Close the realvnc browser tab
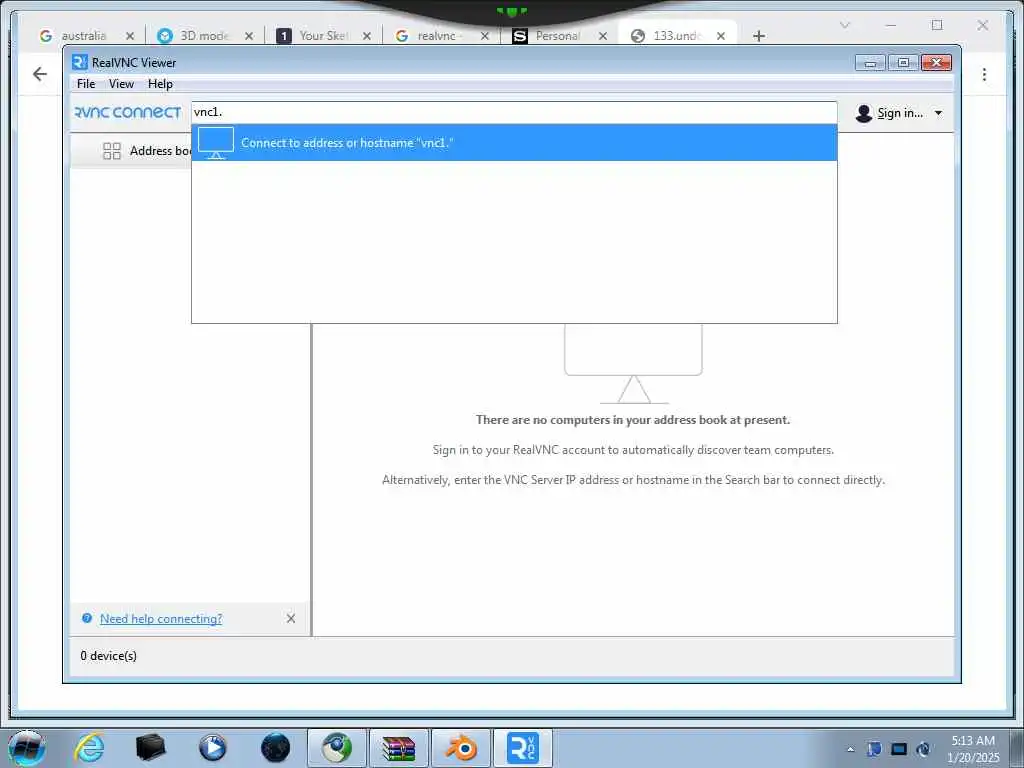The image size is (1024, 768). 485,36
